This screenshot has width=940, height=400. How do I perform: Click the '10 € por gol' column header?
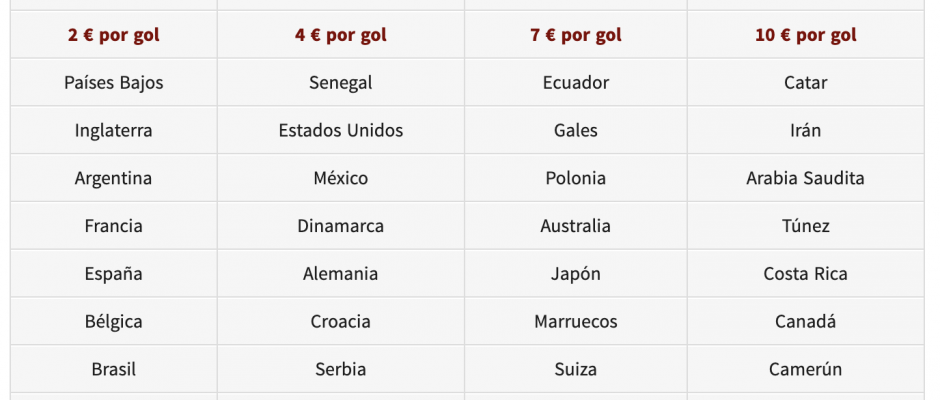click(806, 35)
